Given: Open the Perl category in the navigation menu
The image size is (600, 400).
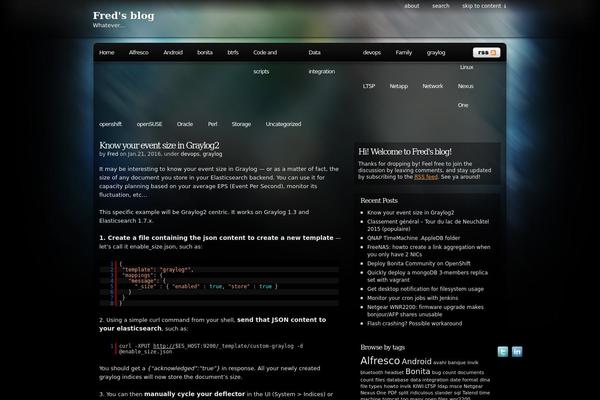Looking at the screenshot, I should coord(212,124).
